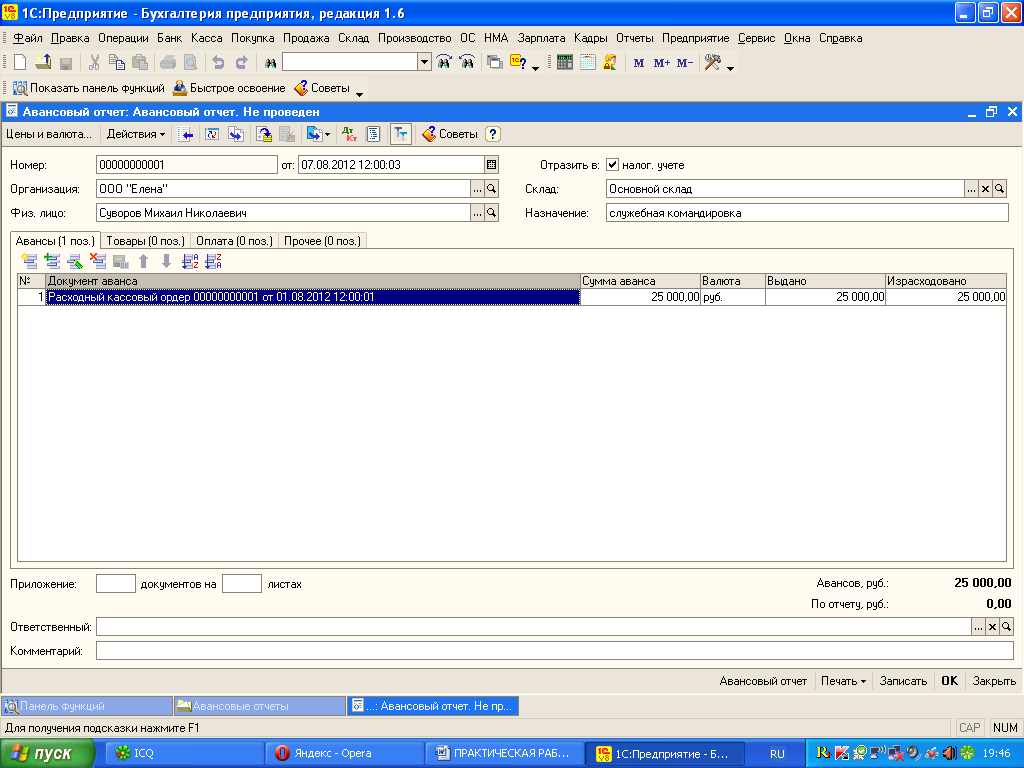The width and height of the screenshot is (1024, 768).
Task: Switch to Авансовые отчеты window tab
Action: pyautogui.click(x=259, y=706)
